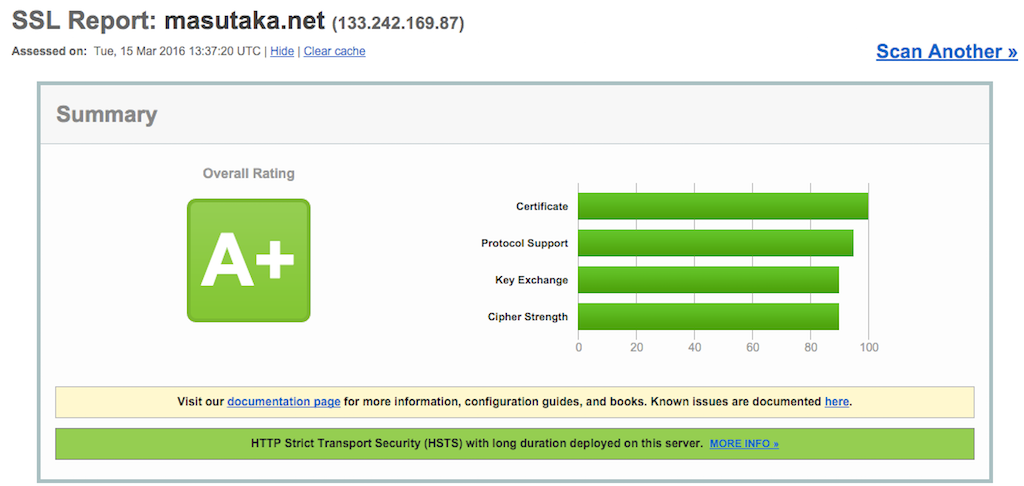Open the documentation page link

point(284,402)
